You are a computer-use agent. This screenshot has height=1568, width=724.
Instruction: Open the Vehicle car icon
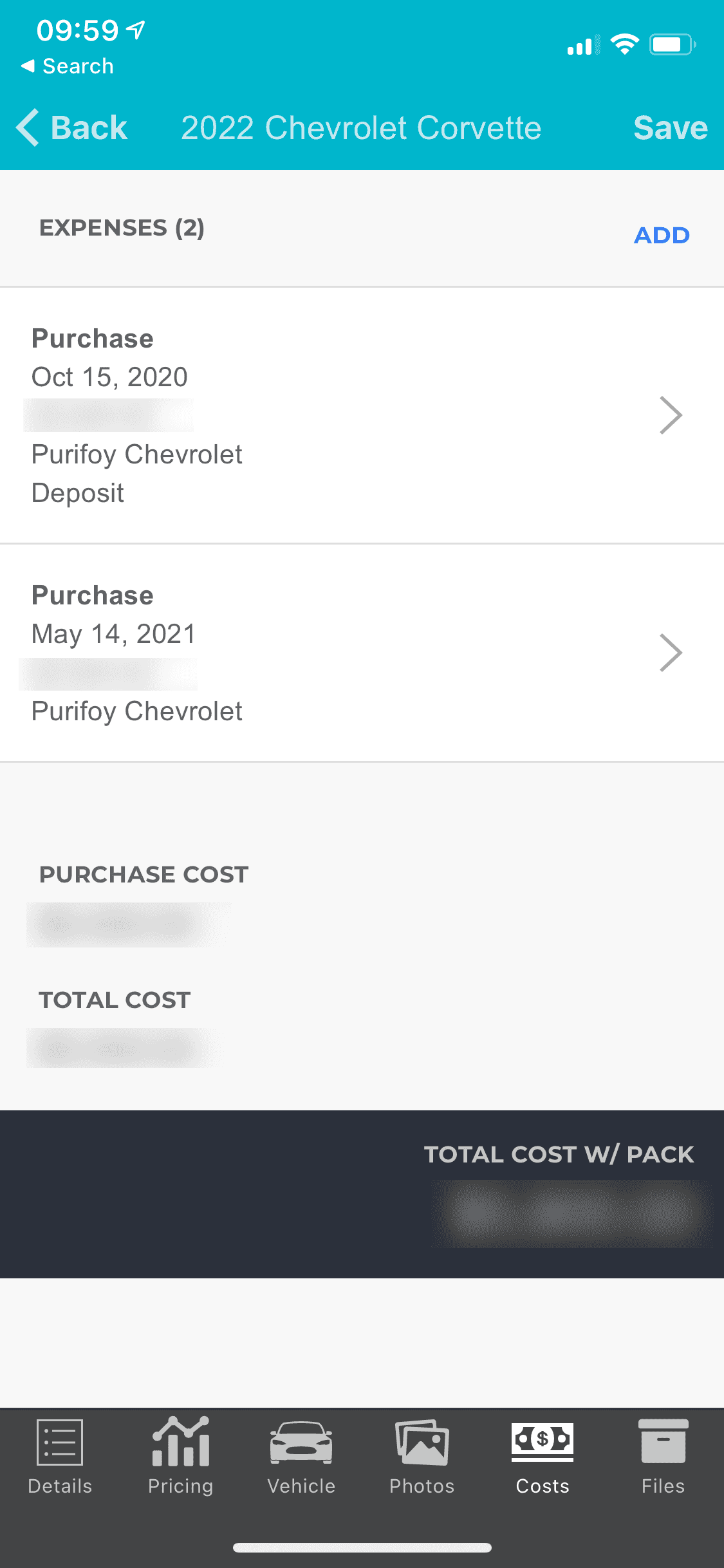(301, 1442)
